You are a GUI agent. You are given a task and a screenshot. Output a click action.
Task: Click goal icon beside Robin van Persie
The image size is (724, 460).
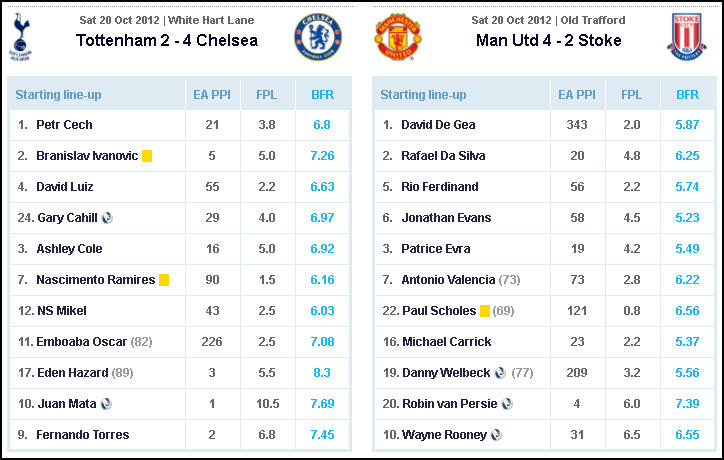tap(507, 404)
